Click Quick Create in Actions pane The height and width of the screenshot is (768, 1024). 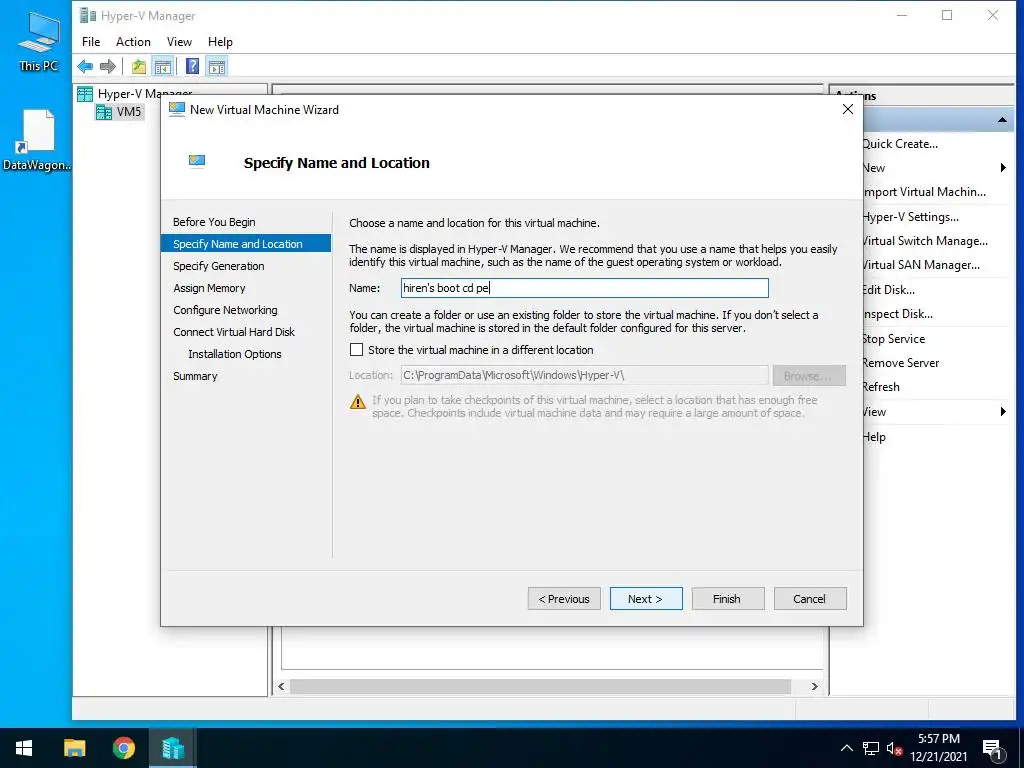(x=900, y=144)
